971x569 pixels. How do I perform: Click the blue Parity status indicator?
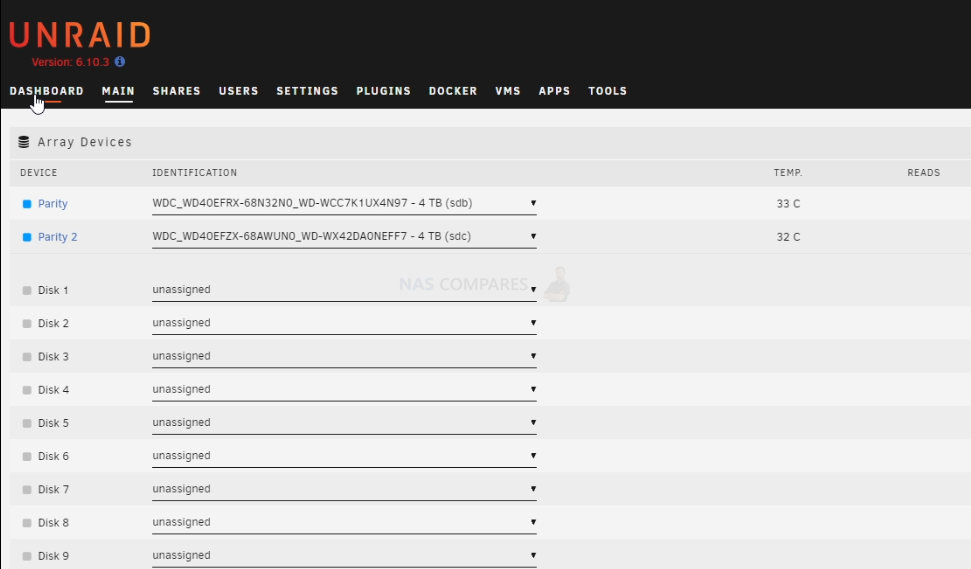[x=27, y=204]
